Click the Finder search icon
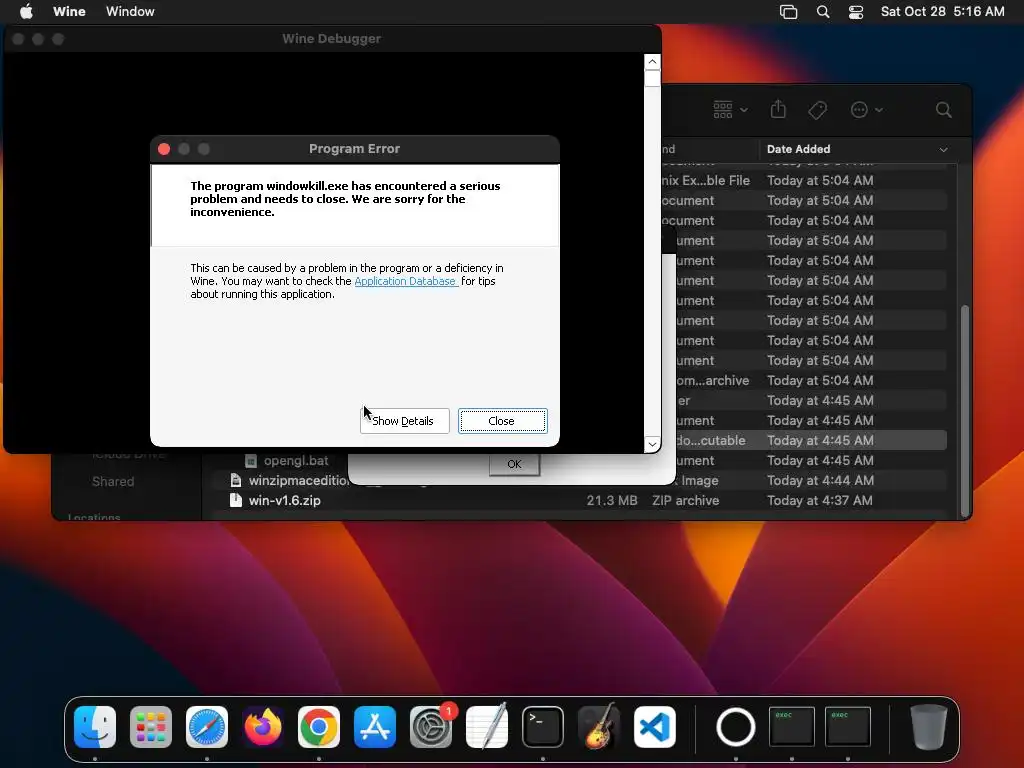1024x768 pixels. point(943,110)
